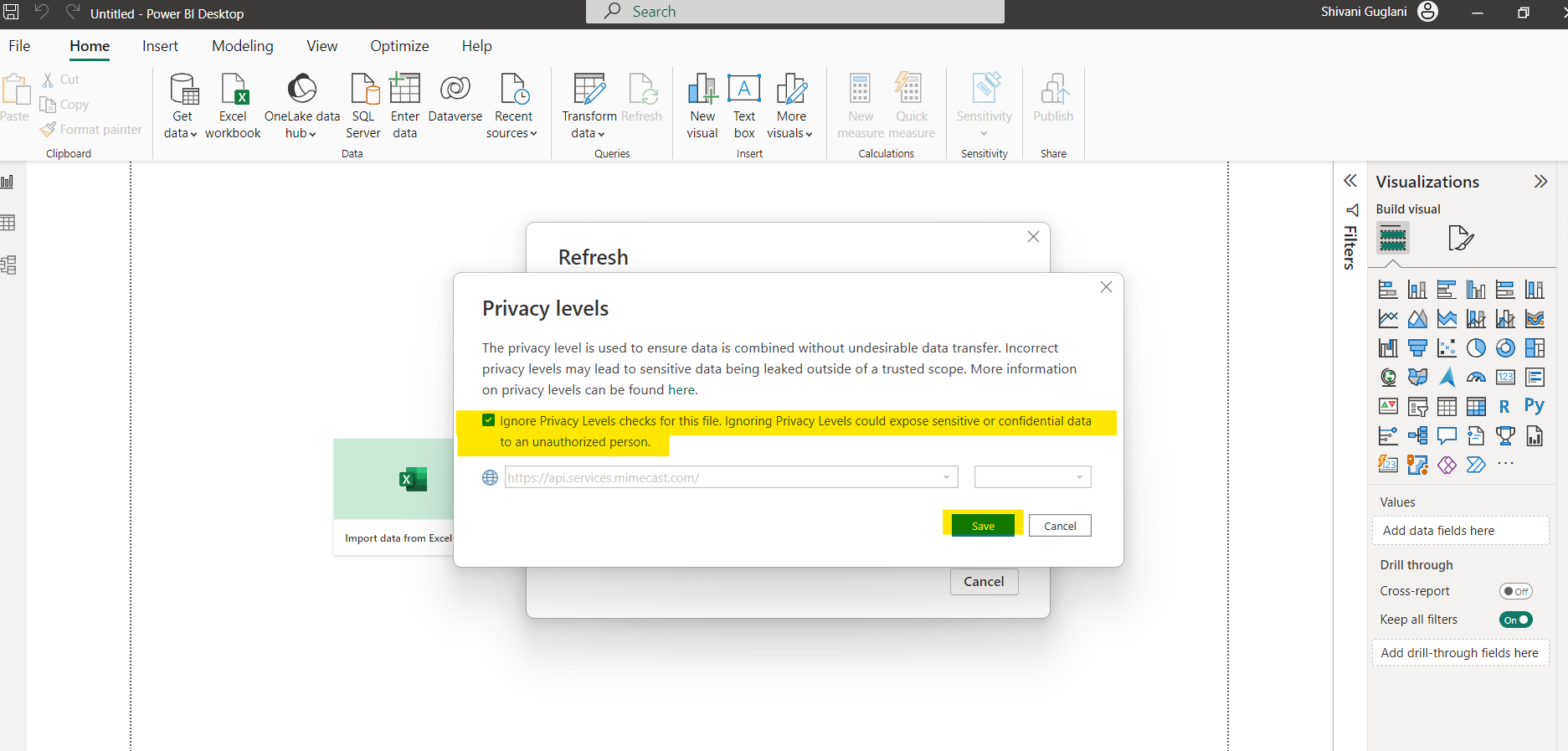Expand the Transform data dropdown
This screenshot has width=1568, height=751.
[x=589, y=133]
